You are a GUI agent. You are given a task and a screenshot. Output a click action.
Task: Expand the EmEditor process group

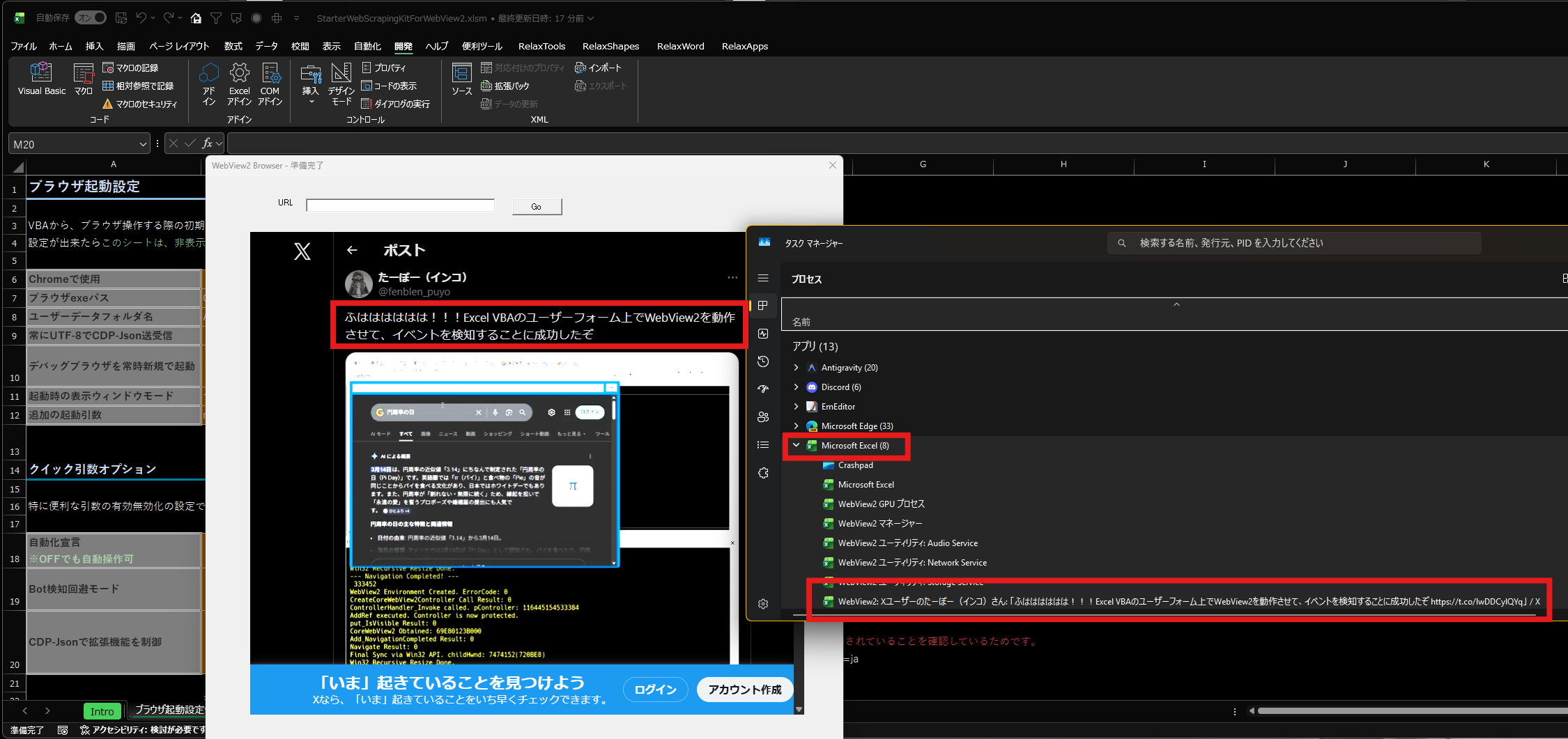797,406
